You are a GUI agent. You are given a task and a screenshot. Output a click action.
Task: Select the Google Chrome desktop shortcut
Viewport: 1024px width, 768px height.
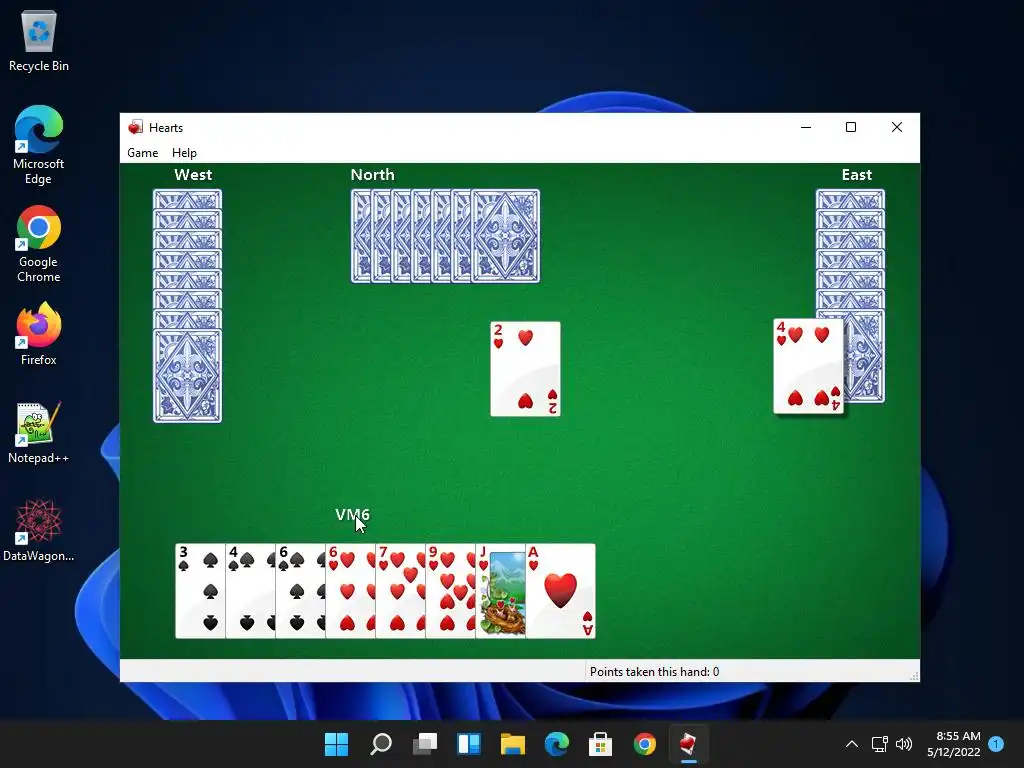coord(39,244)
